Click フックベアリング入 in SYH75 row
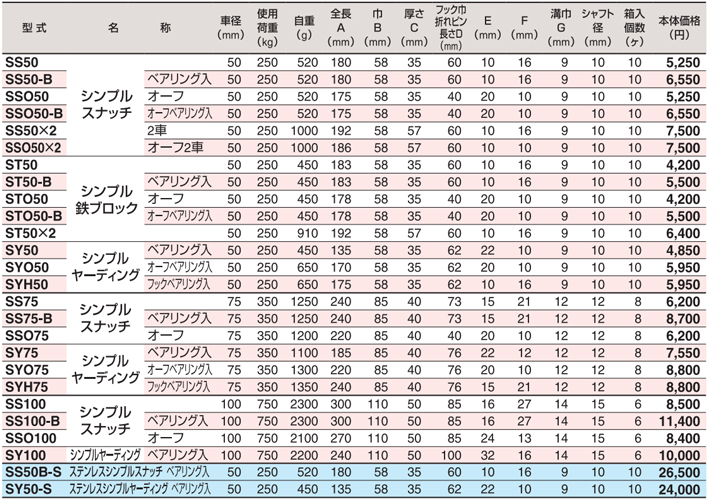Viewport: 708px width, 500px height. click(178, 388)
